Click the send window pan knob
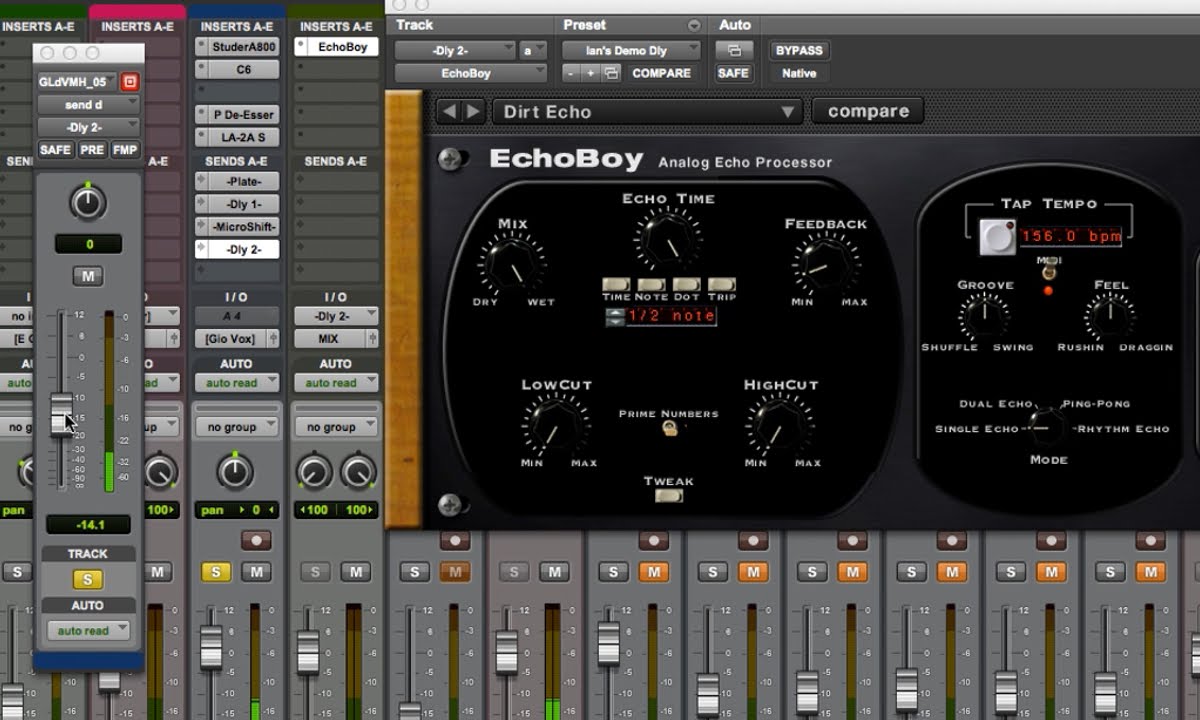The height and width of the screenshot is (720, 1200). pos(88,203)
